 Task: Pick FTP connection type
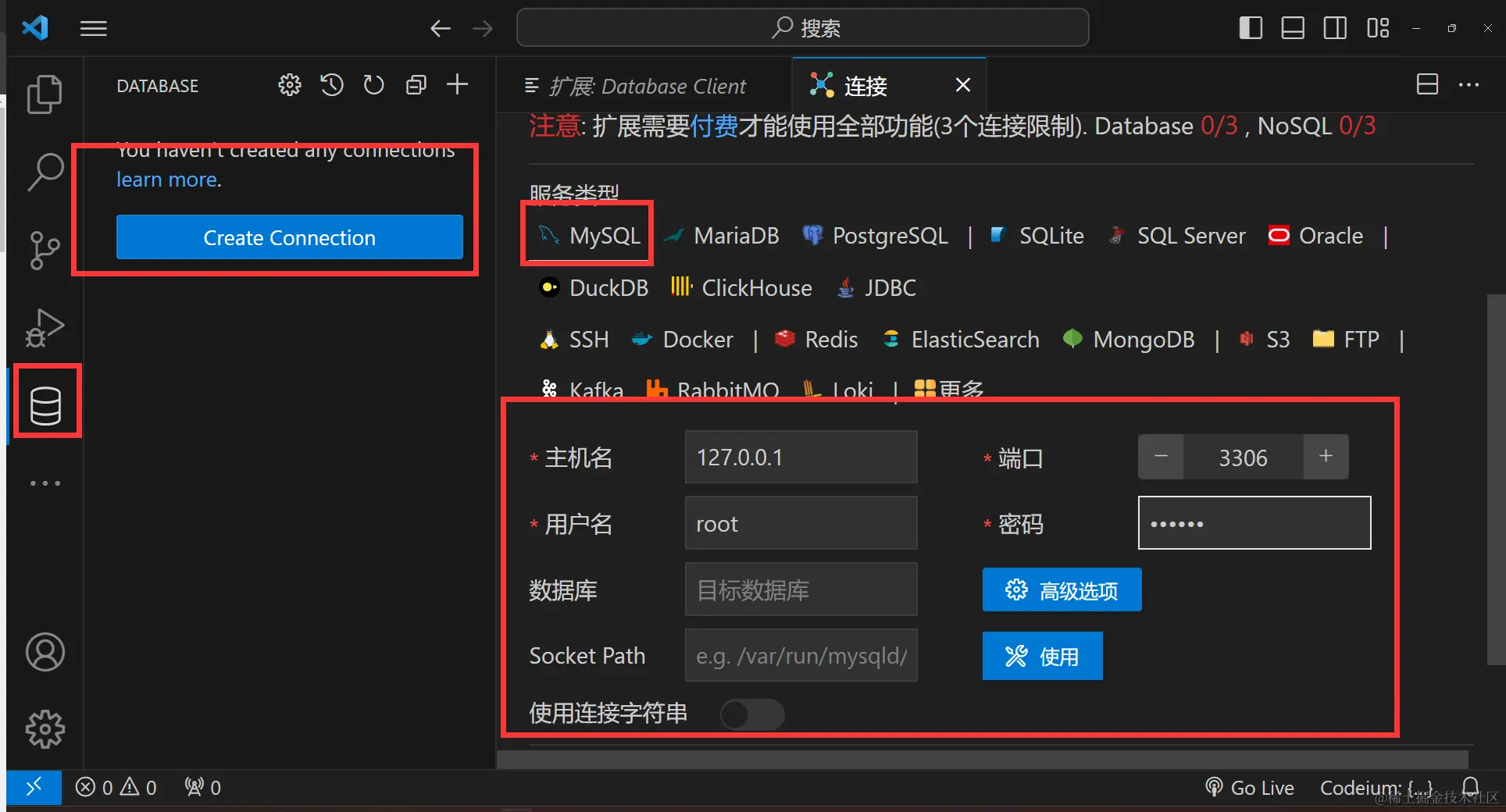pyautogui.click(x=1346, y=340)
